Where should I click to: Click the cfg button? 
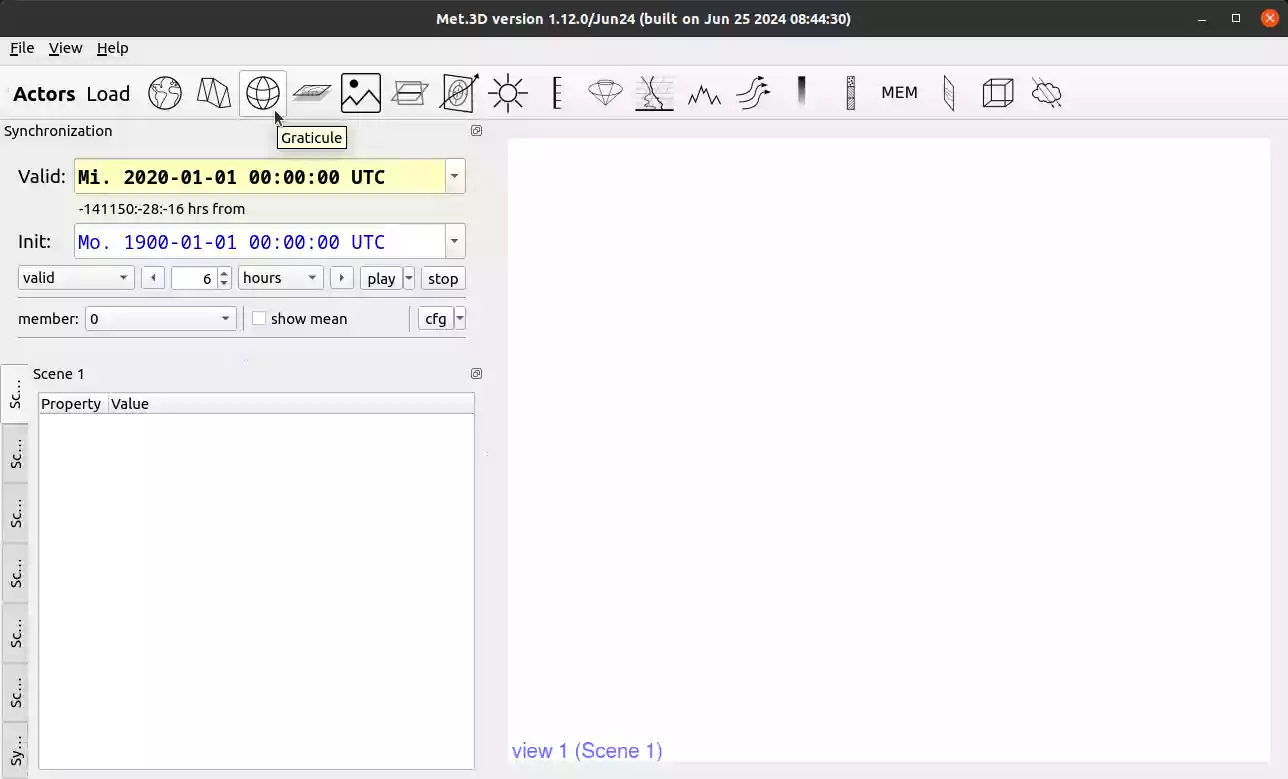pos(436,319)
